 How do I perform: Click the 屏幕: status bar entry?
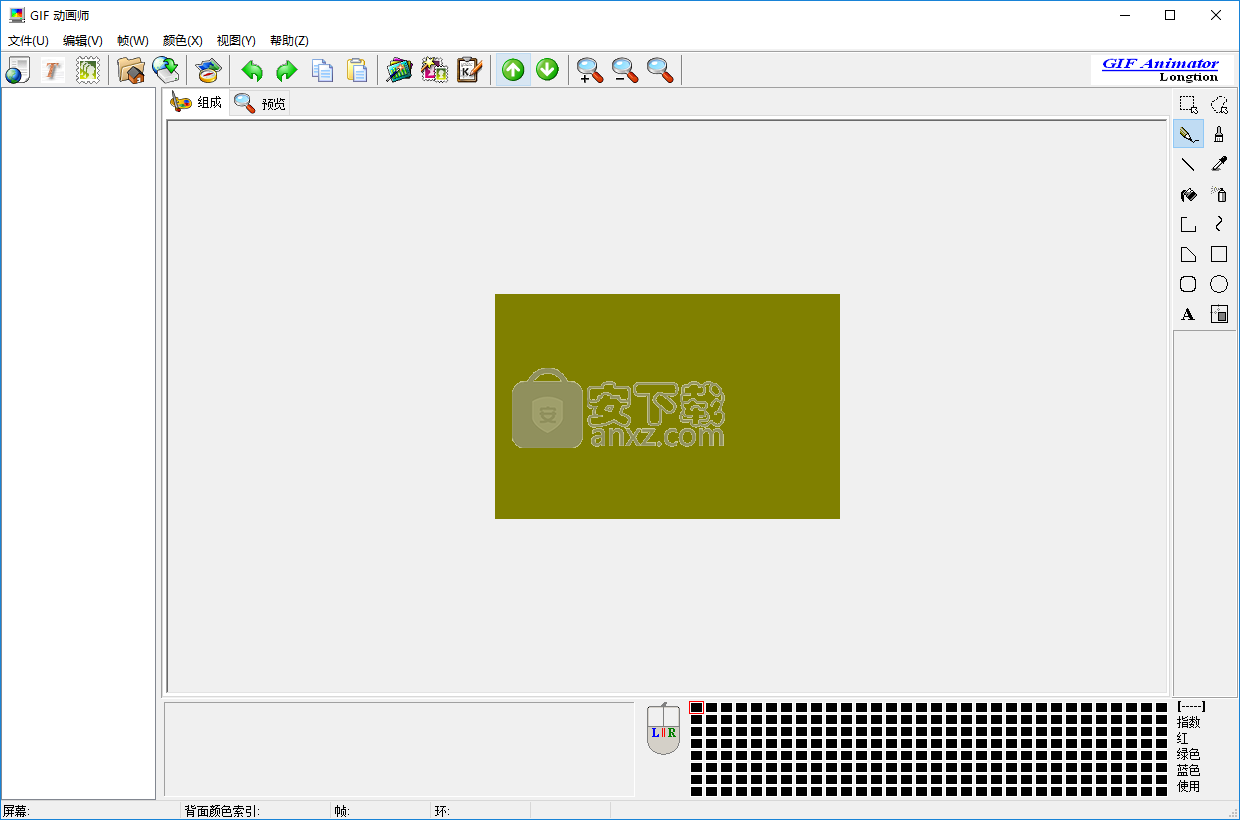(16, 811)
